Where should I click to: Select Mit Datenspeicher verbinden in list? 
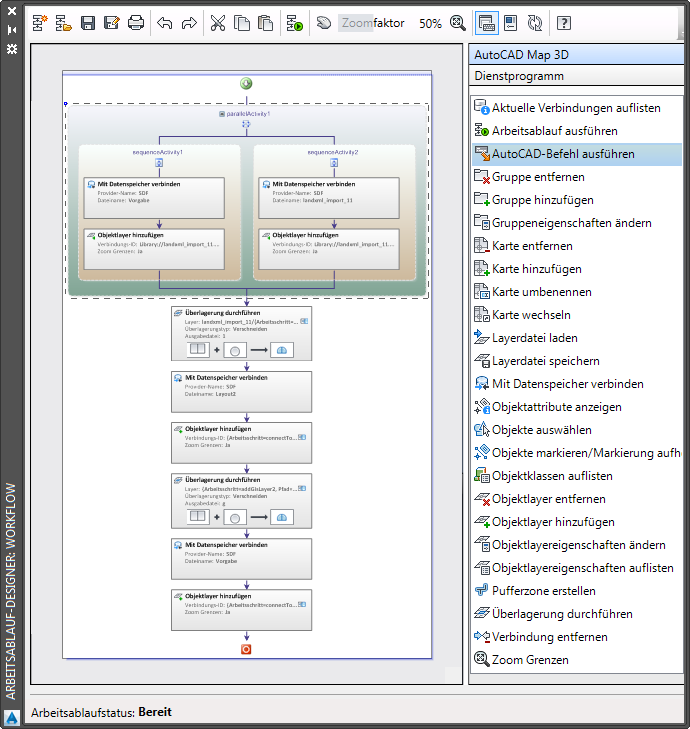[577, 384]
